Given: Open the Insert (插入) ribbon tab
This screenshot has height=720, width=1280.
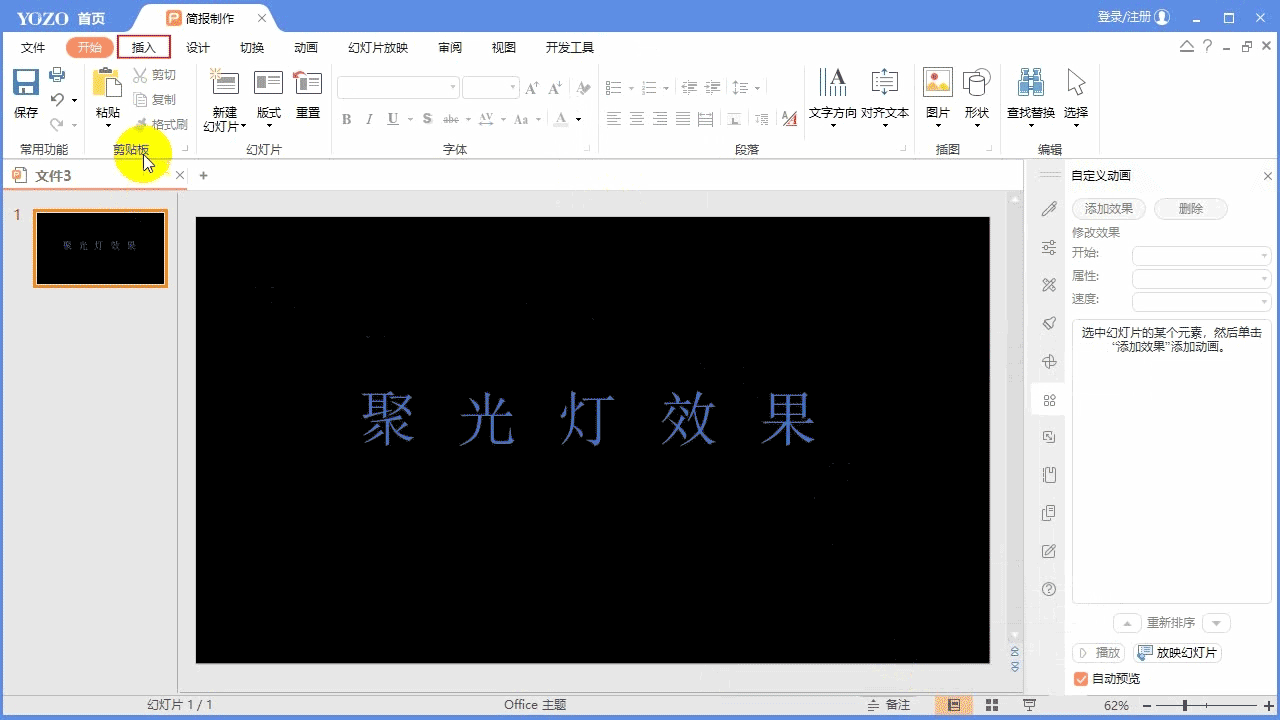Looking at the screenshot, I should click(144, 47).
